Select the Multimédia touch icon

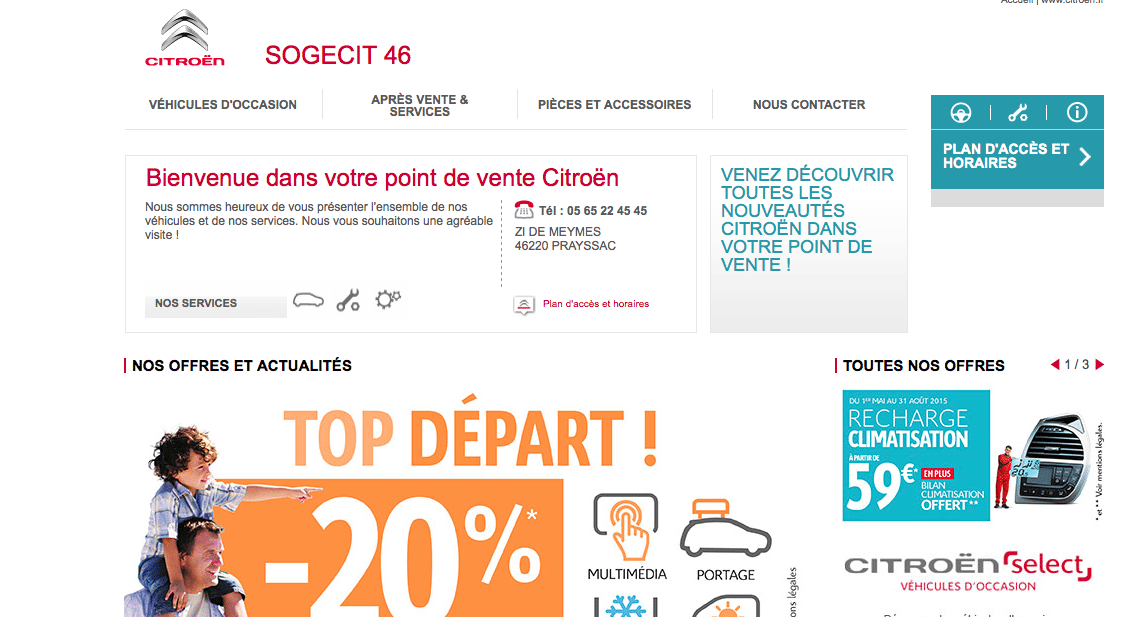coord(626,527)
